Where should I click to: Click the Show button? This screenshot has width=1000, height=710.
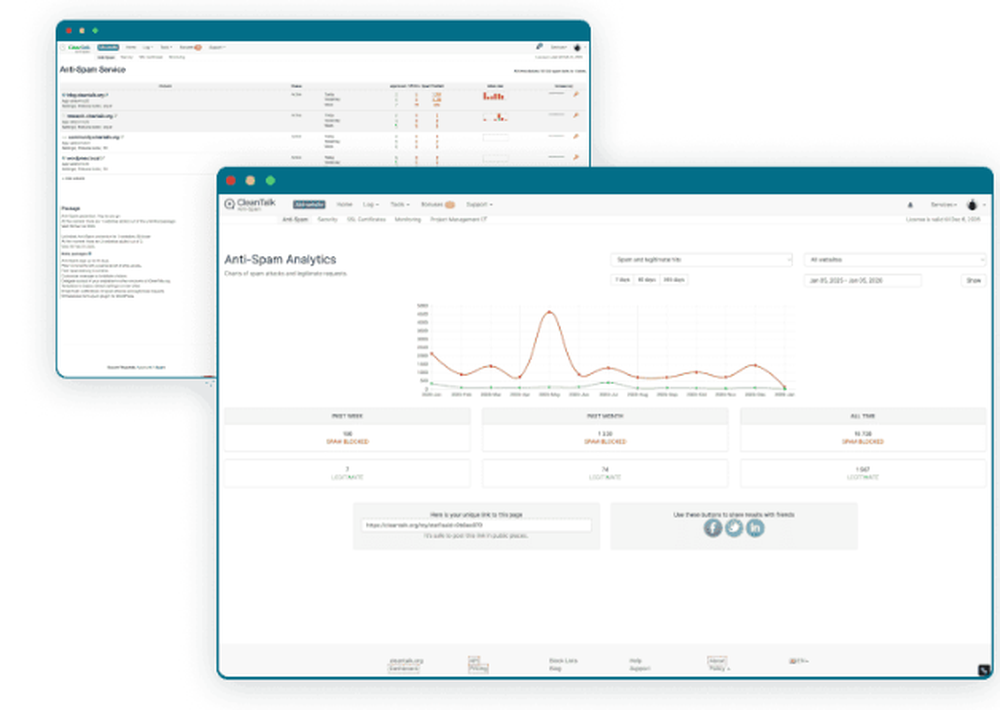pos(975,280)
